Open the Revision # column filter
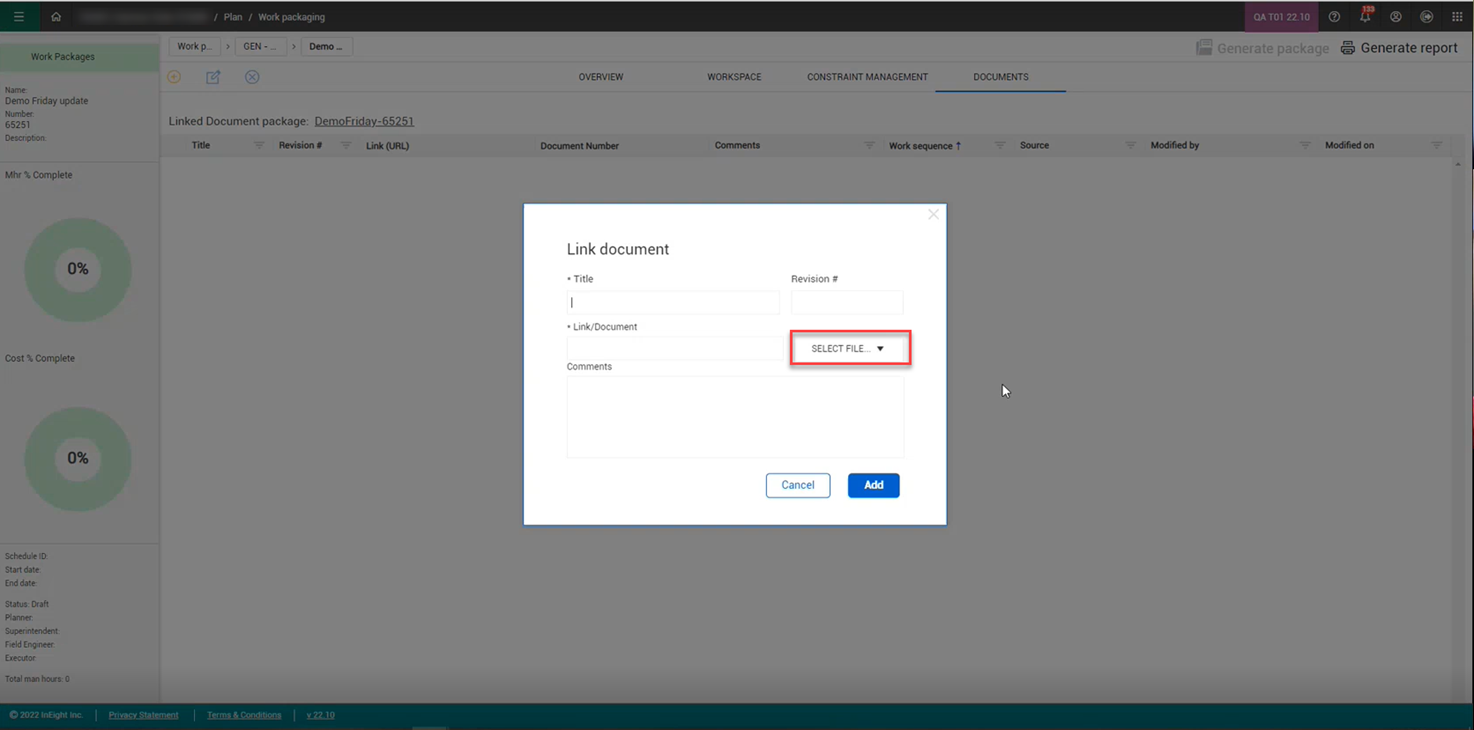 pyautogui.click(x=346, y=146)
